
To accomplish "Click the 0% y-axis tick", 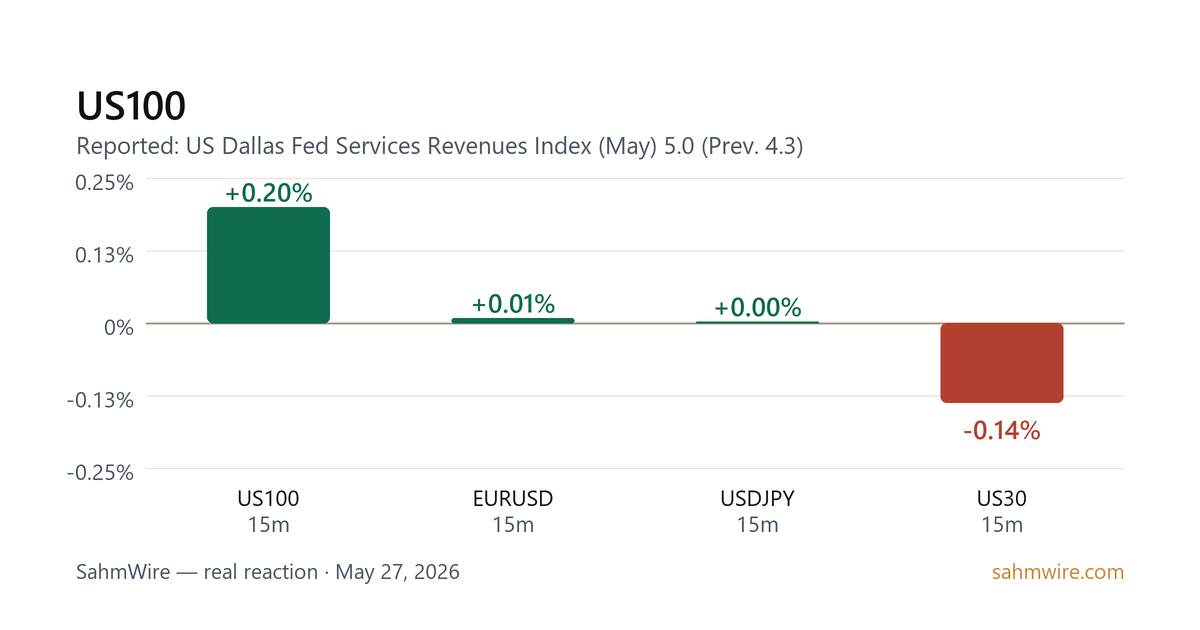I will click(x=118, y=326).
